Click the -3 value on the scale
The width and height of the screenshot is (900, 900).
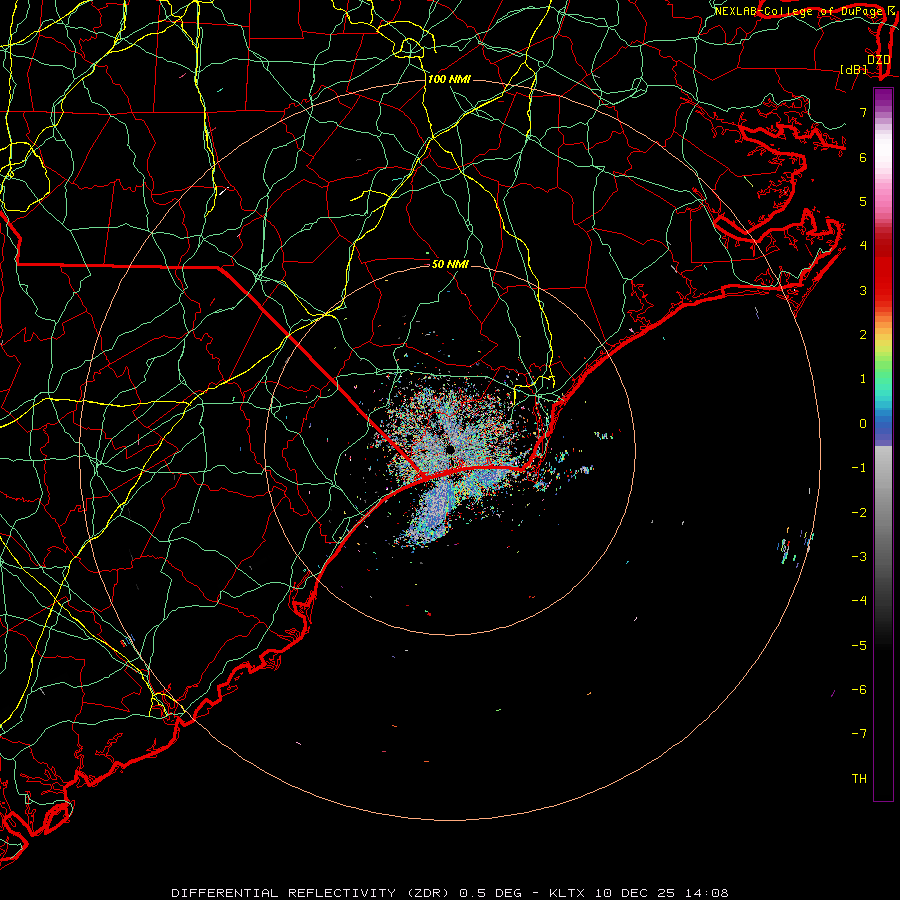click(x=859, y=557)
